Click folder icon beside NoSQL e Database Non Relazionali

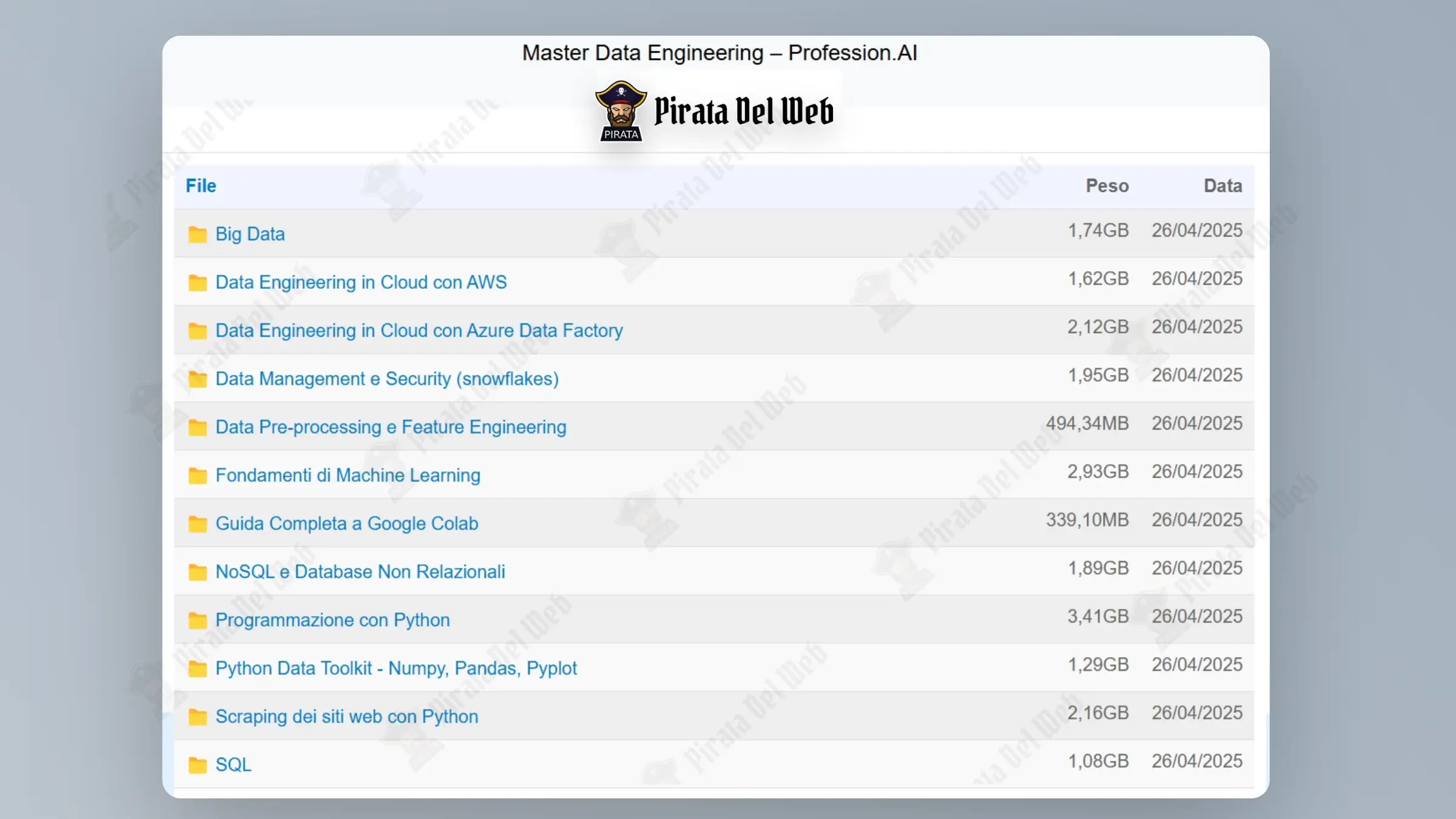click(x=197, y=572)
